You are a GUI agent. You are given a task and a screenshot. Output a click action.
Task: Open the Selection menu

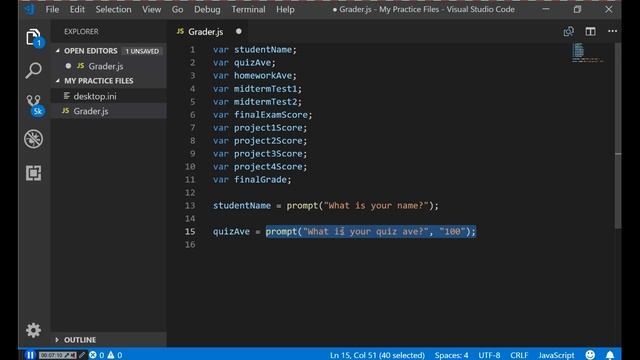click(113, 9)
